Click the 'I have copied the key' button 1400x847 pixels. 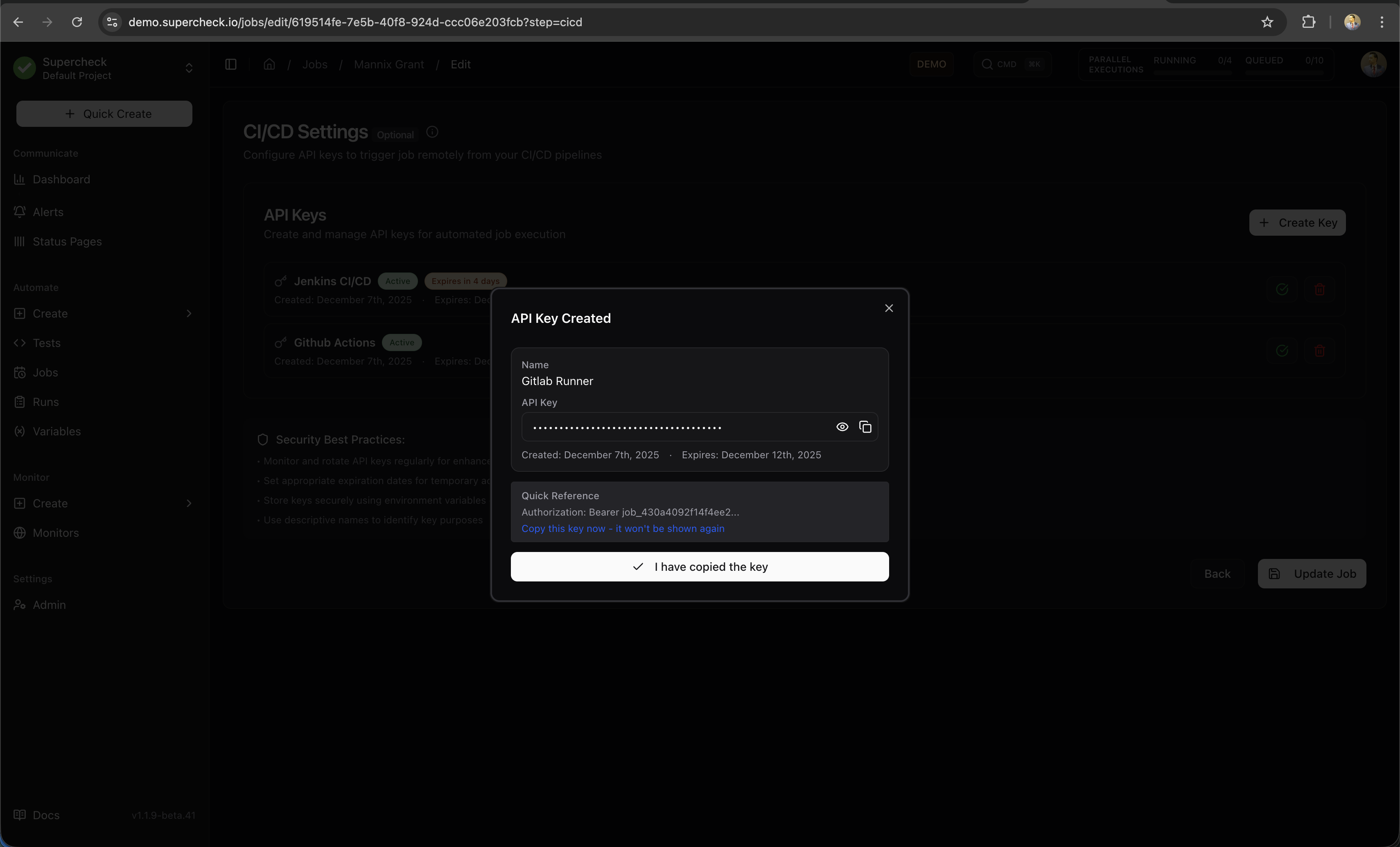[x=700, y=566]
